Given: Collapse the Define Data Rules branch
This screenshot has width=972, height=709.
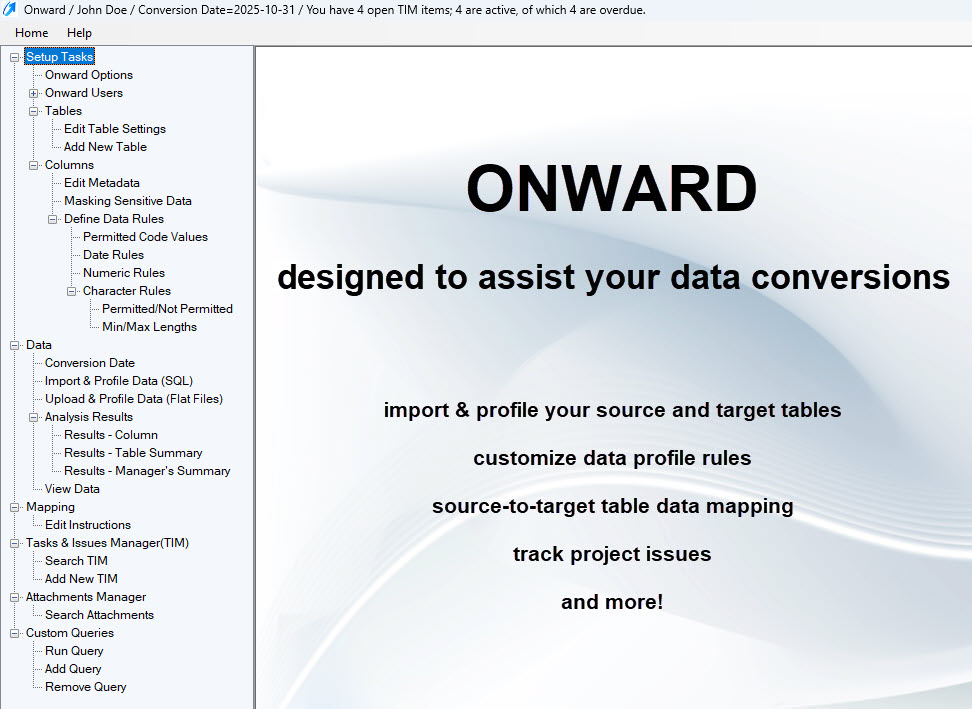Looking at the screenshot, I should tap(53, 219).
